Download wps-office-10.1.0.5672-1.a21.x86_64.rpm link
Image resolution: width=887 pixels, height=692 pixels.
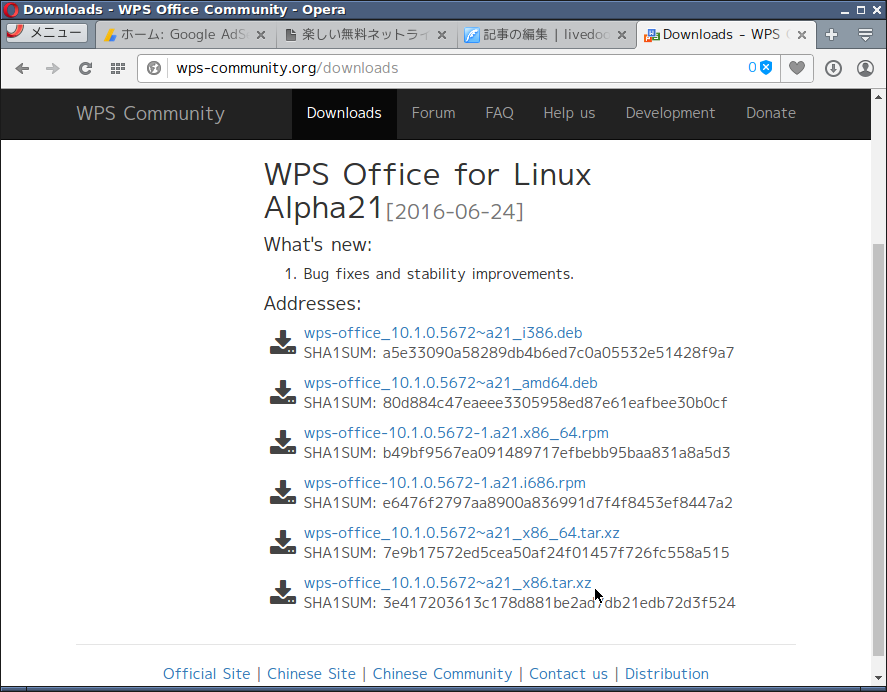(456, 433)
